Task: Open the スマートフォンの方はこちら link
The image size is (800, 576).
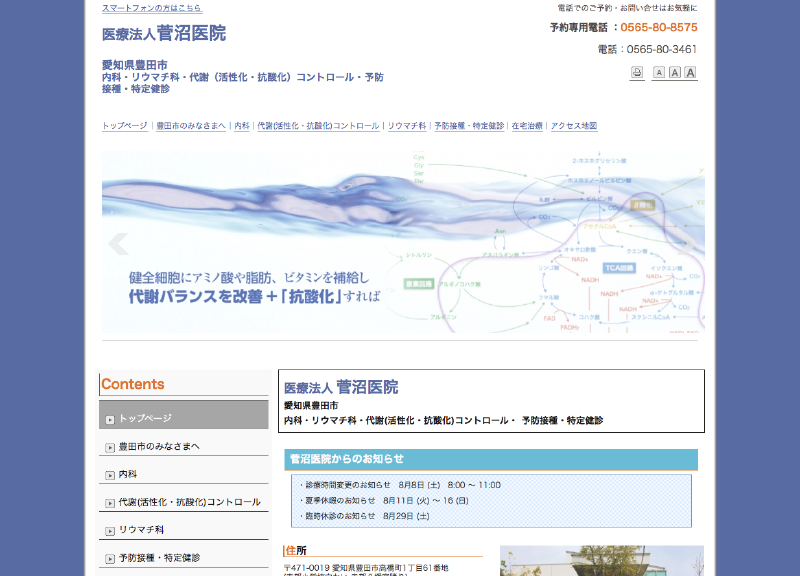Action: click(x=152, y=8)
